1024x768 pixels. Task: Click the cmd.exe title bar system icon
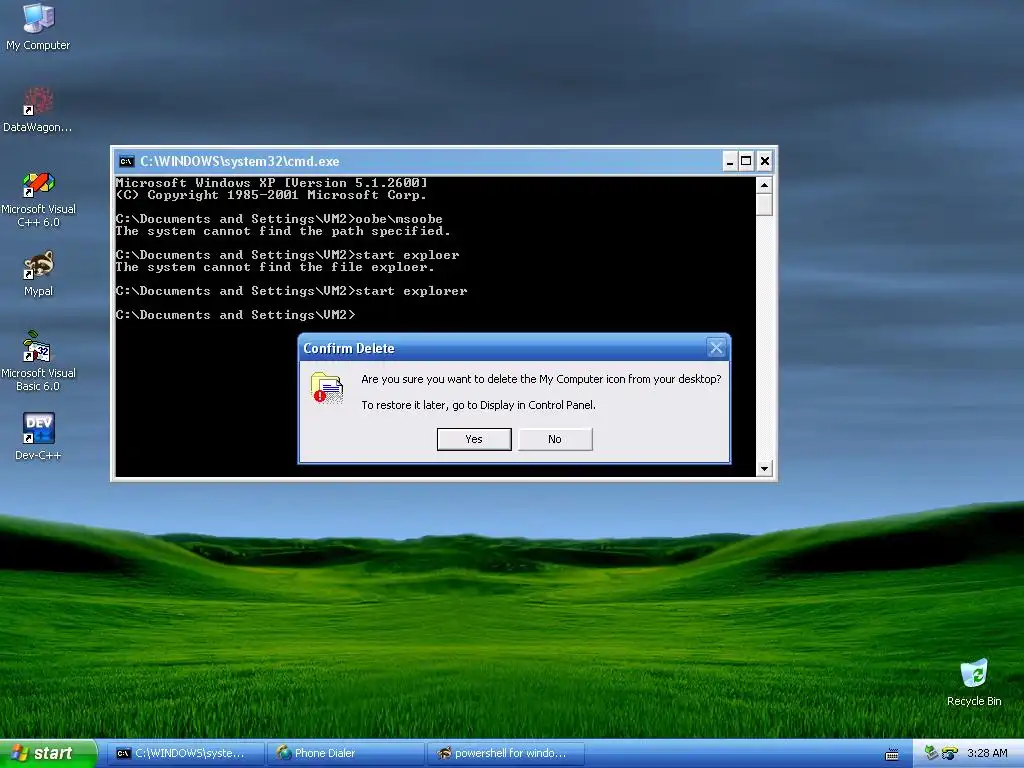click(x=126, y=161)
